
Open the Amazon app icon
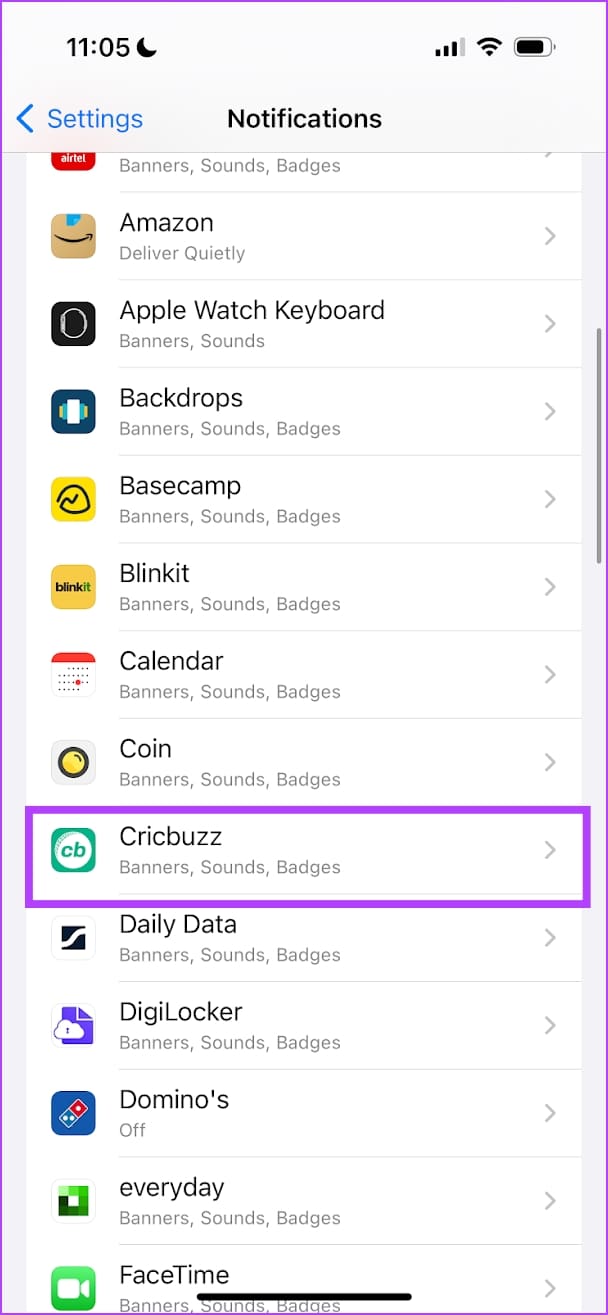(x=73, y=236)
